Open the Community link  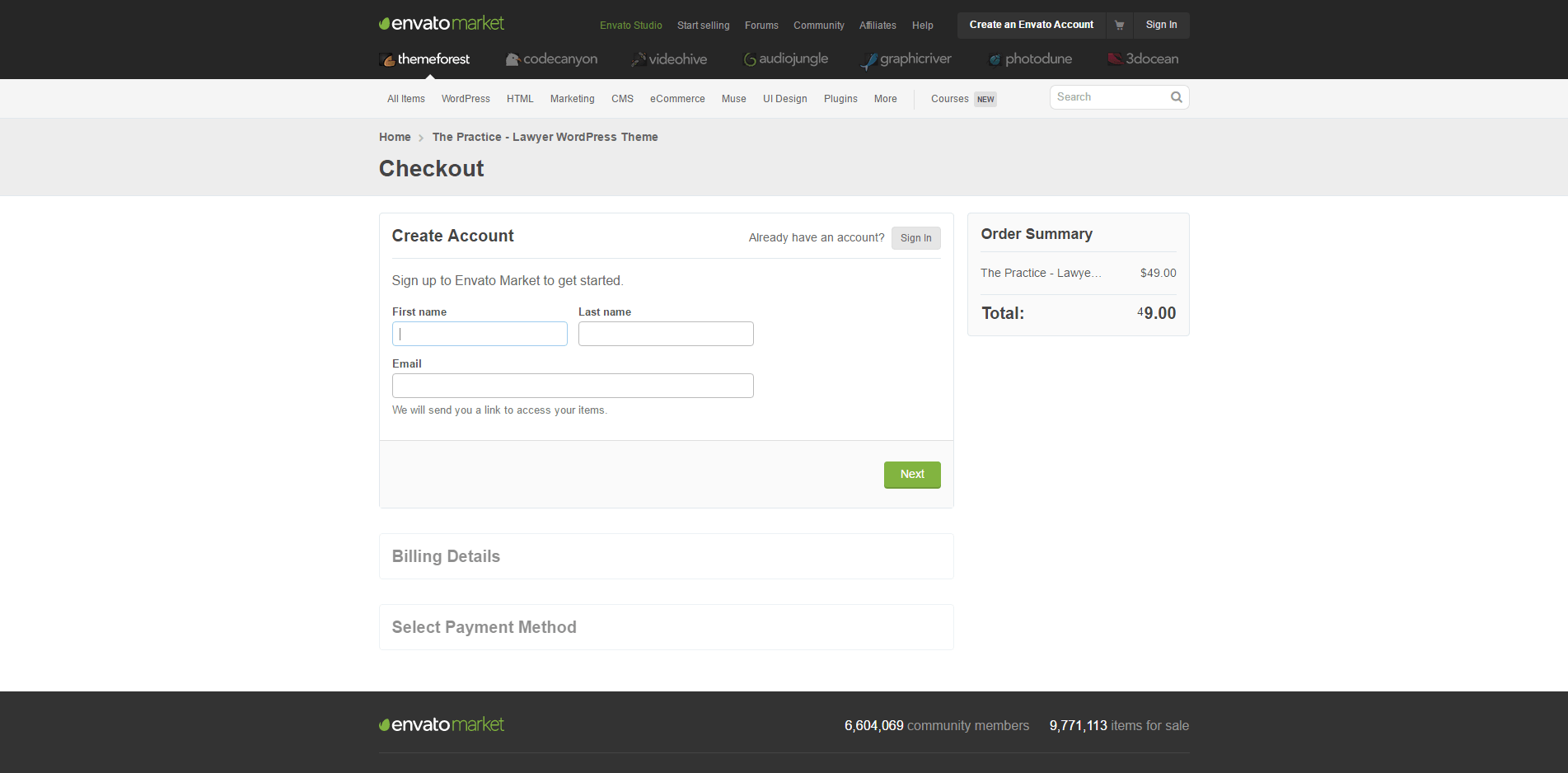click(x=819, y=26)
